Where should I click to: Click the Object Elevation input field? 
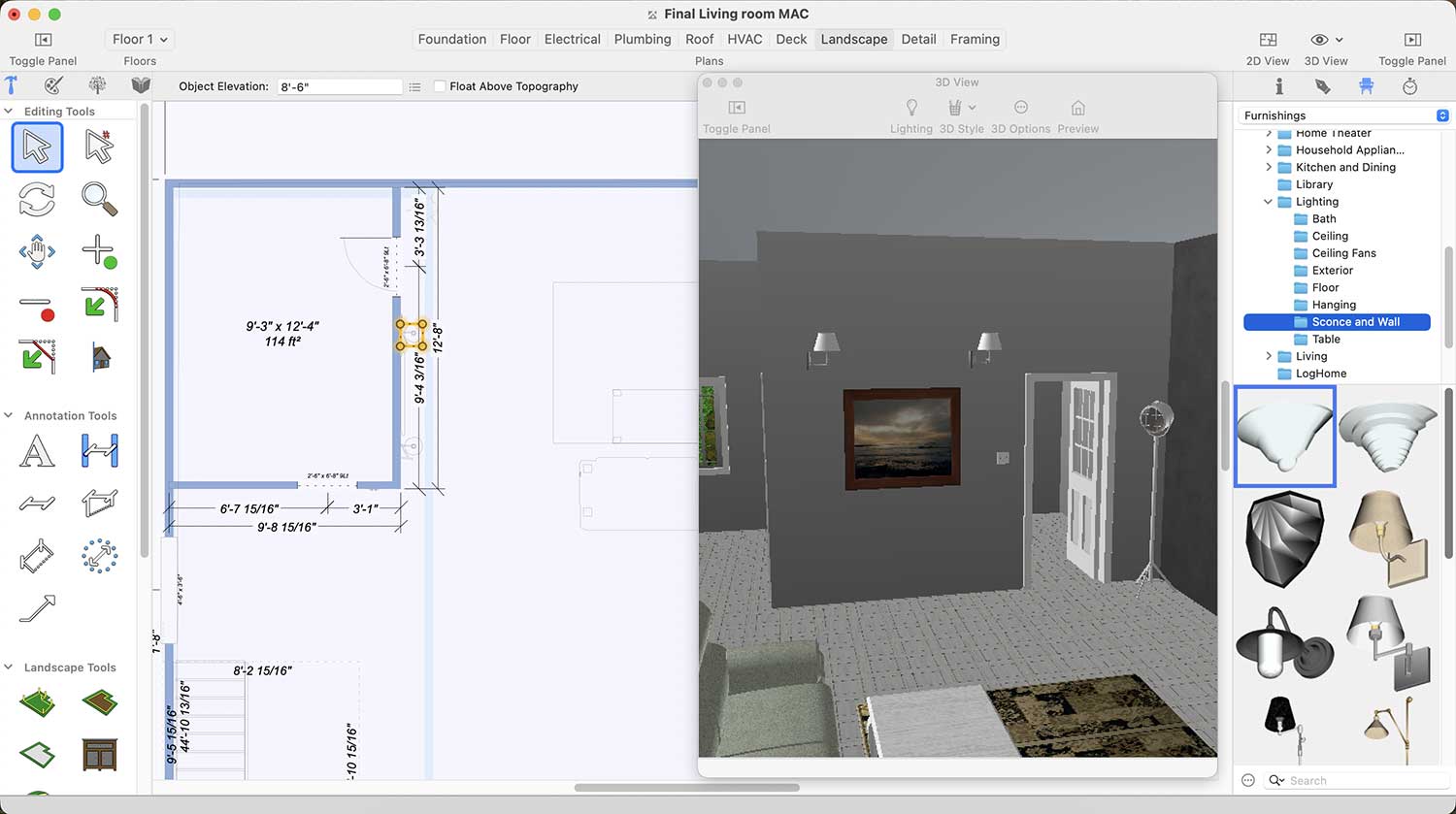tap(339, 86)
